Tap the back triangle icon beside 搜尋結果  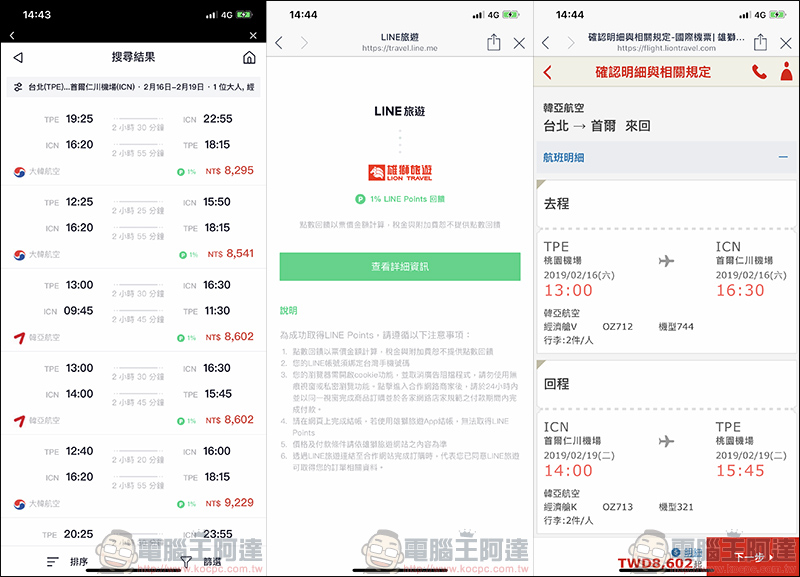click(18, 57)
